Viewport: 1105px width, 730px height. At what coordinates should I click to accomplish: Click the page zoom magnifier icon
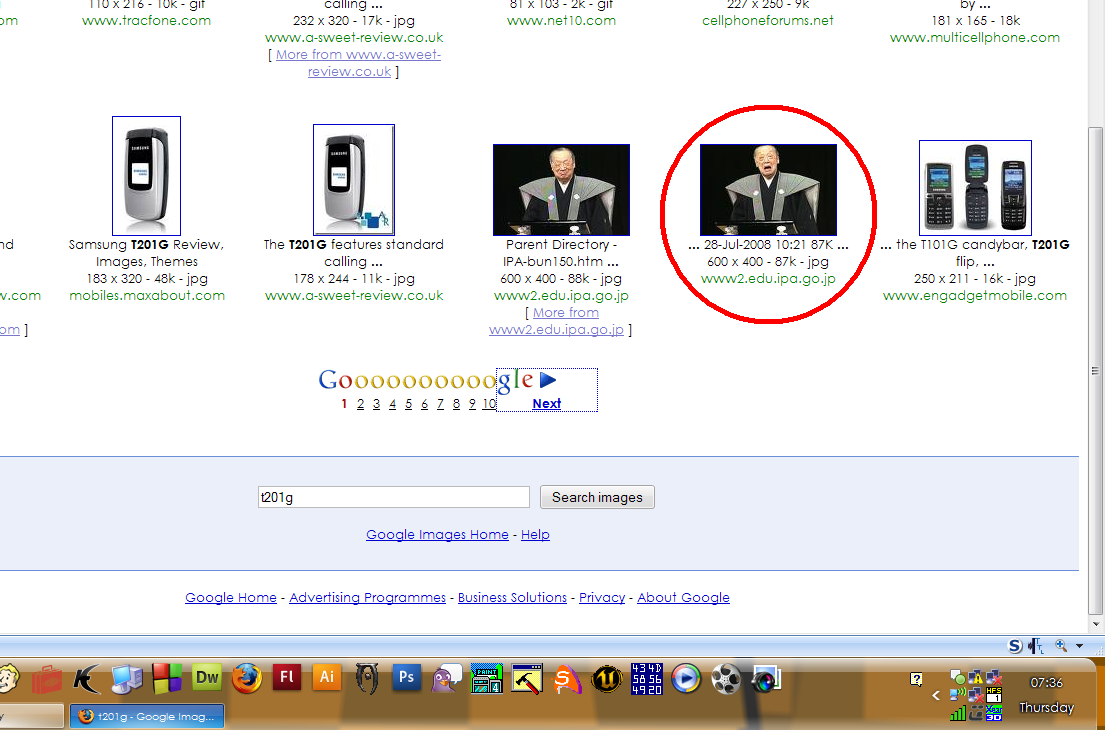[1061, 645]
